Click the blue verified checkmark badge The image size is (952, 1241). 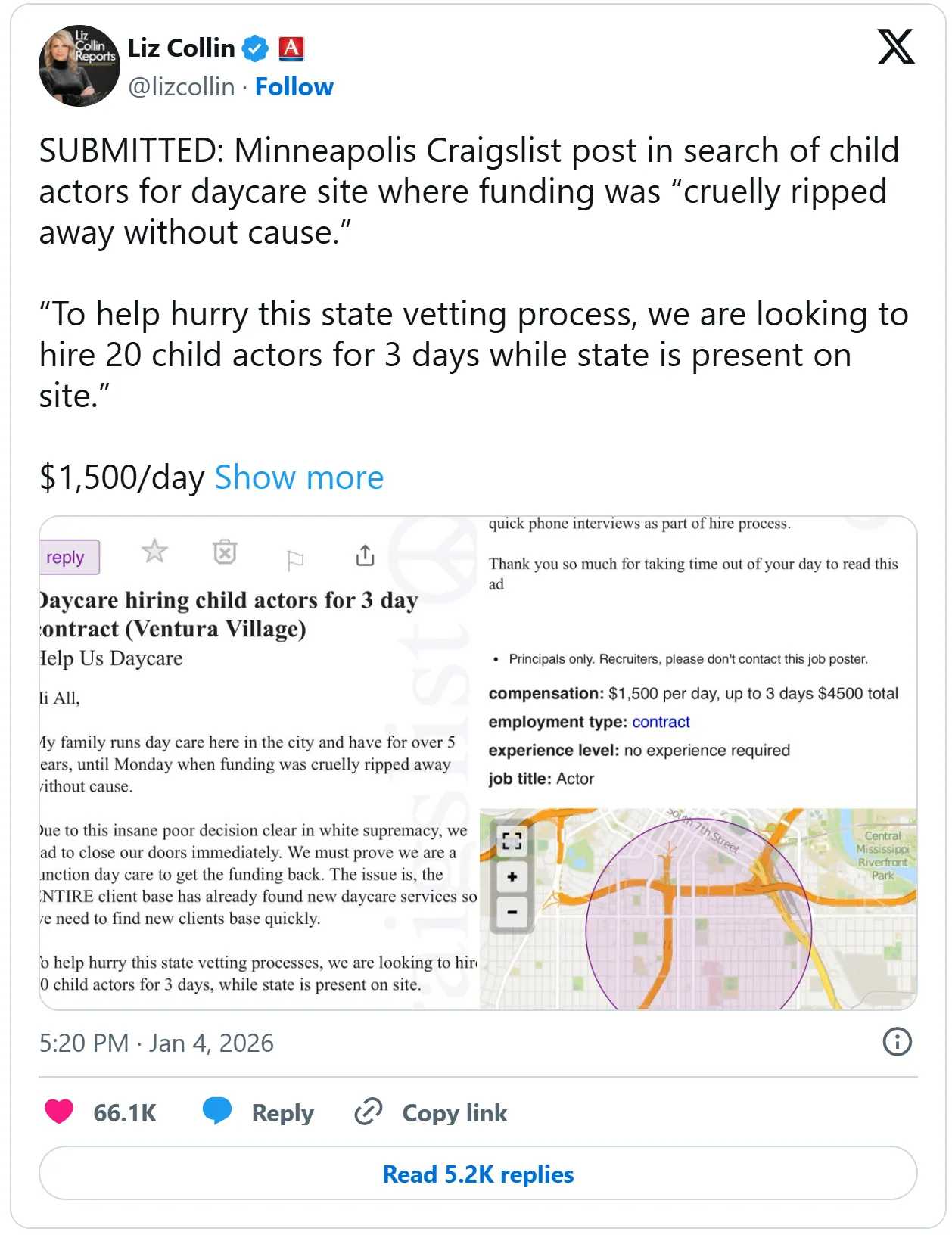(255, 48)
